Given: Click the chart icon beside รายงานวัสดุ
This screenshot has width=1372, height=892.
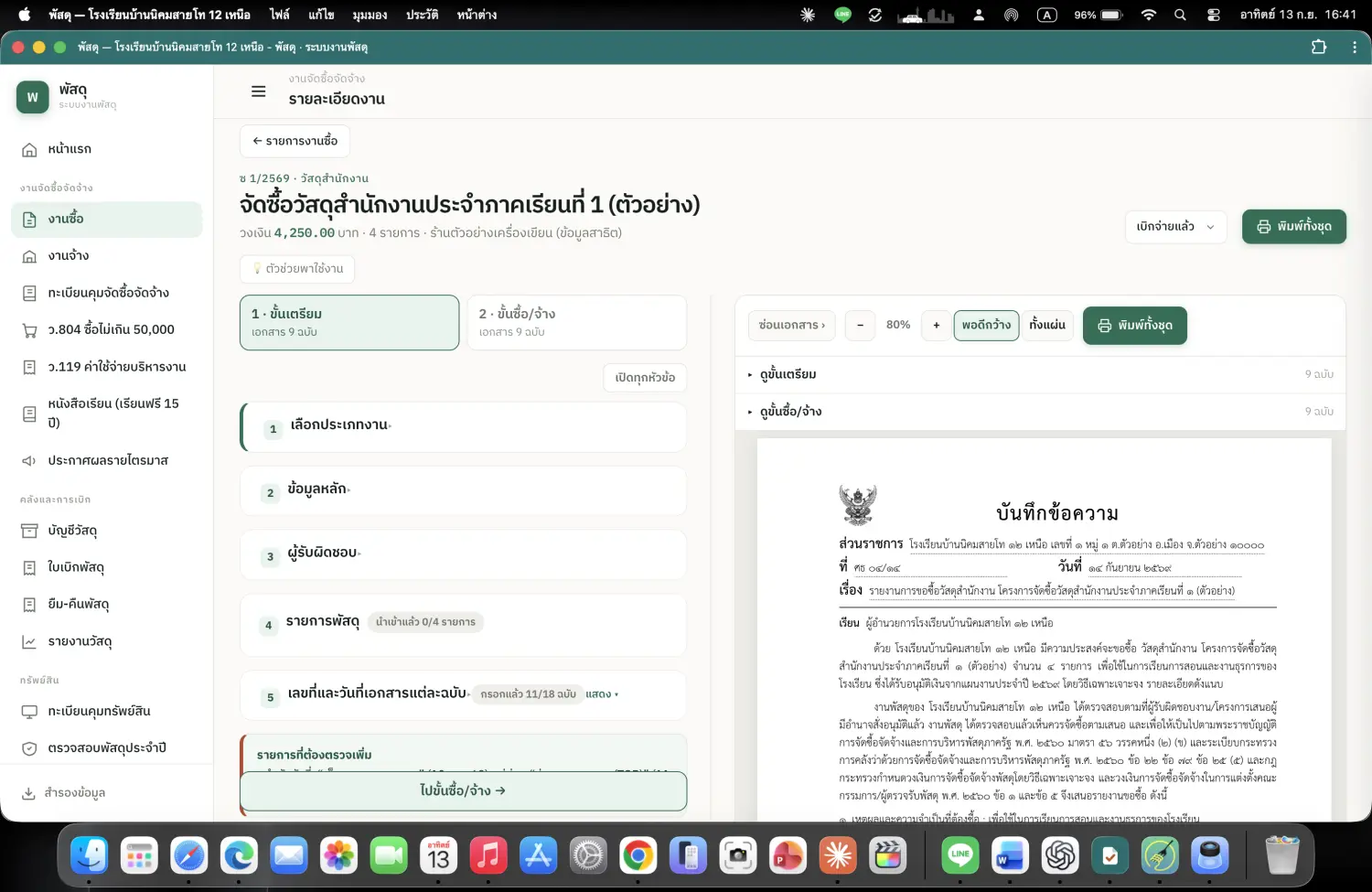Looking at the screenshot, I should point(29,642).
